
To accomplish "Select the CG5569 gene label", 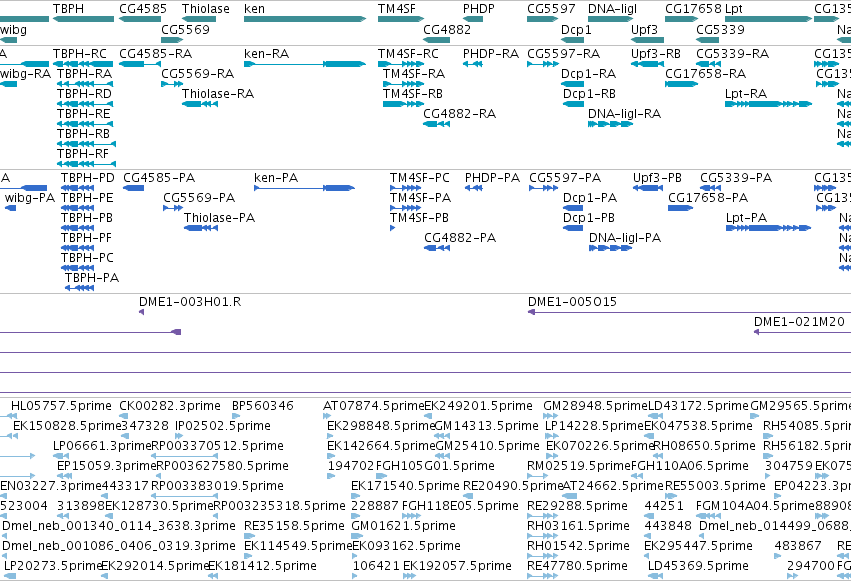I will tap(186, 29).
